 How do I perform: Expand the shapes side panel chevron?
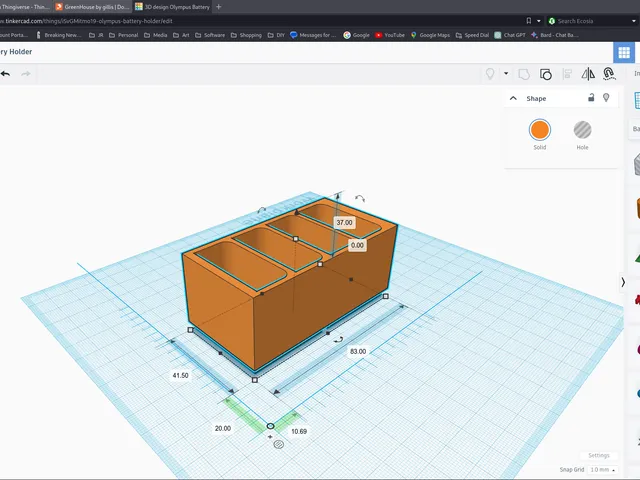pos(623,282)
